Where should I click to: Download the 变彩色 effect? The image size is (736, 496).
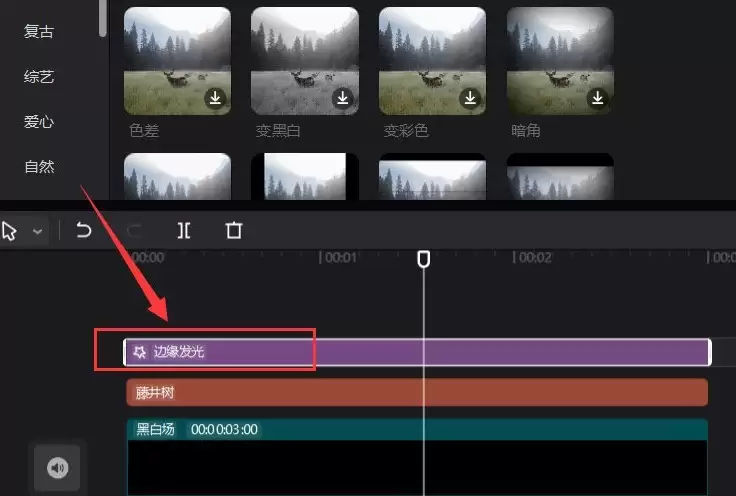click(x=470, y=98)
